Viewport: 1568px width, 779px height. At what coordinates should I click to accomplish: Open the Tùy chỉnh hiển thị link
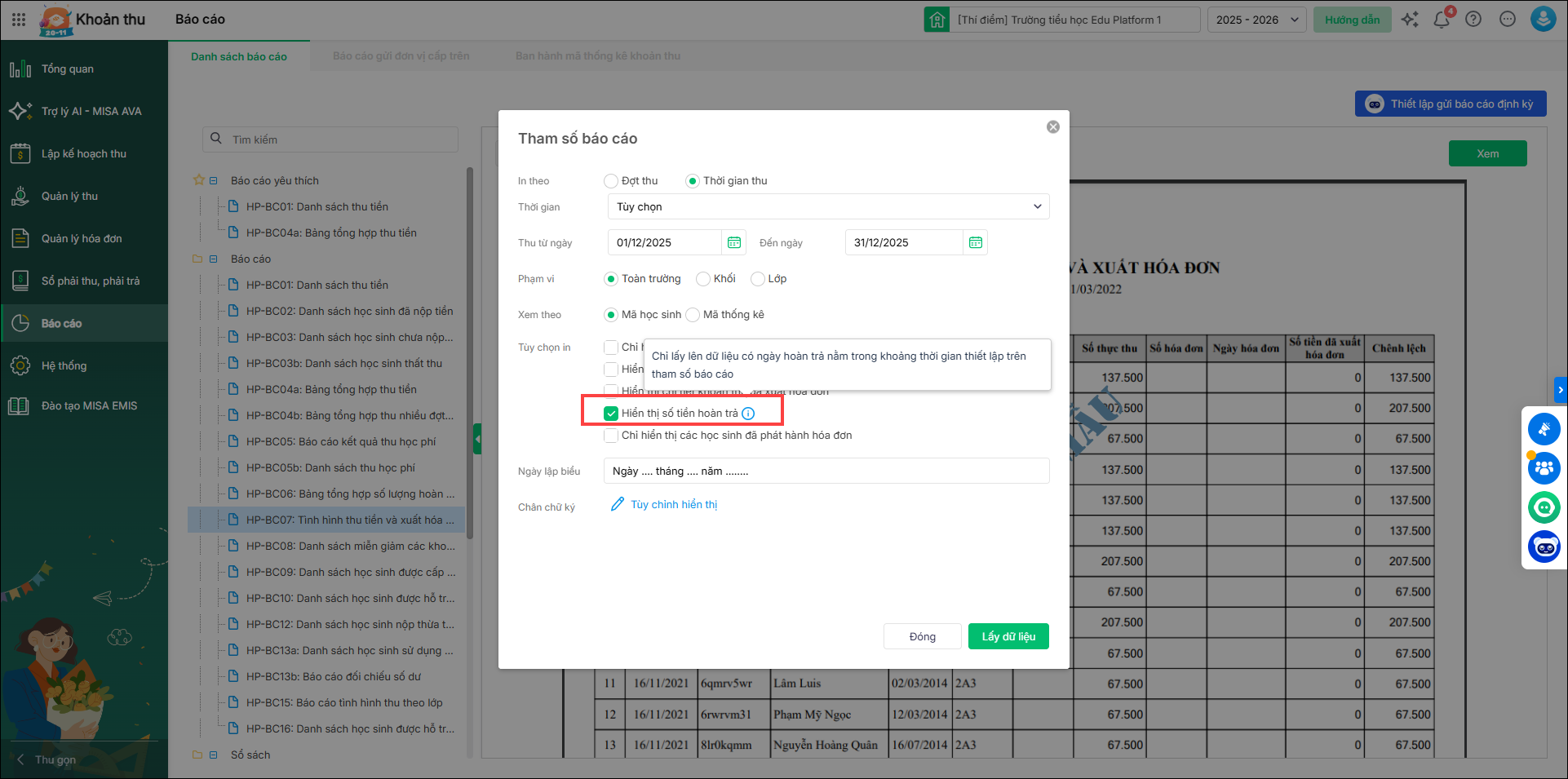coord(674,505)
